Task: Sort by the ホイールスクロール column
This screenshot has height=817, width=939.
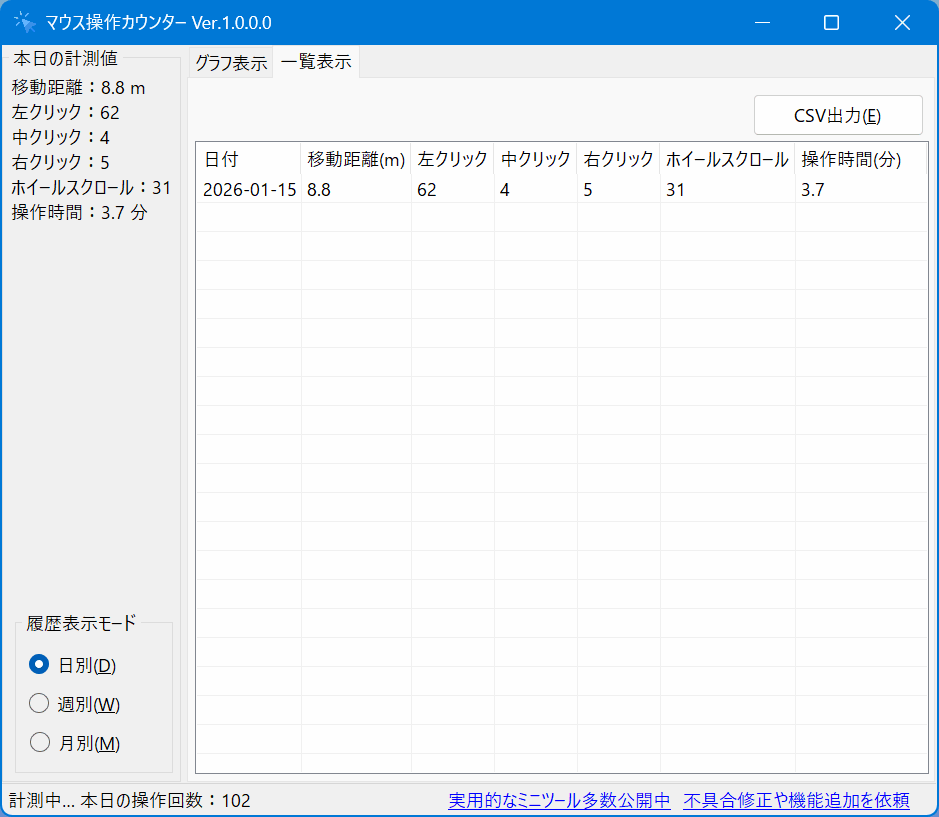Action: click(x=727, y=160)
